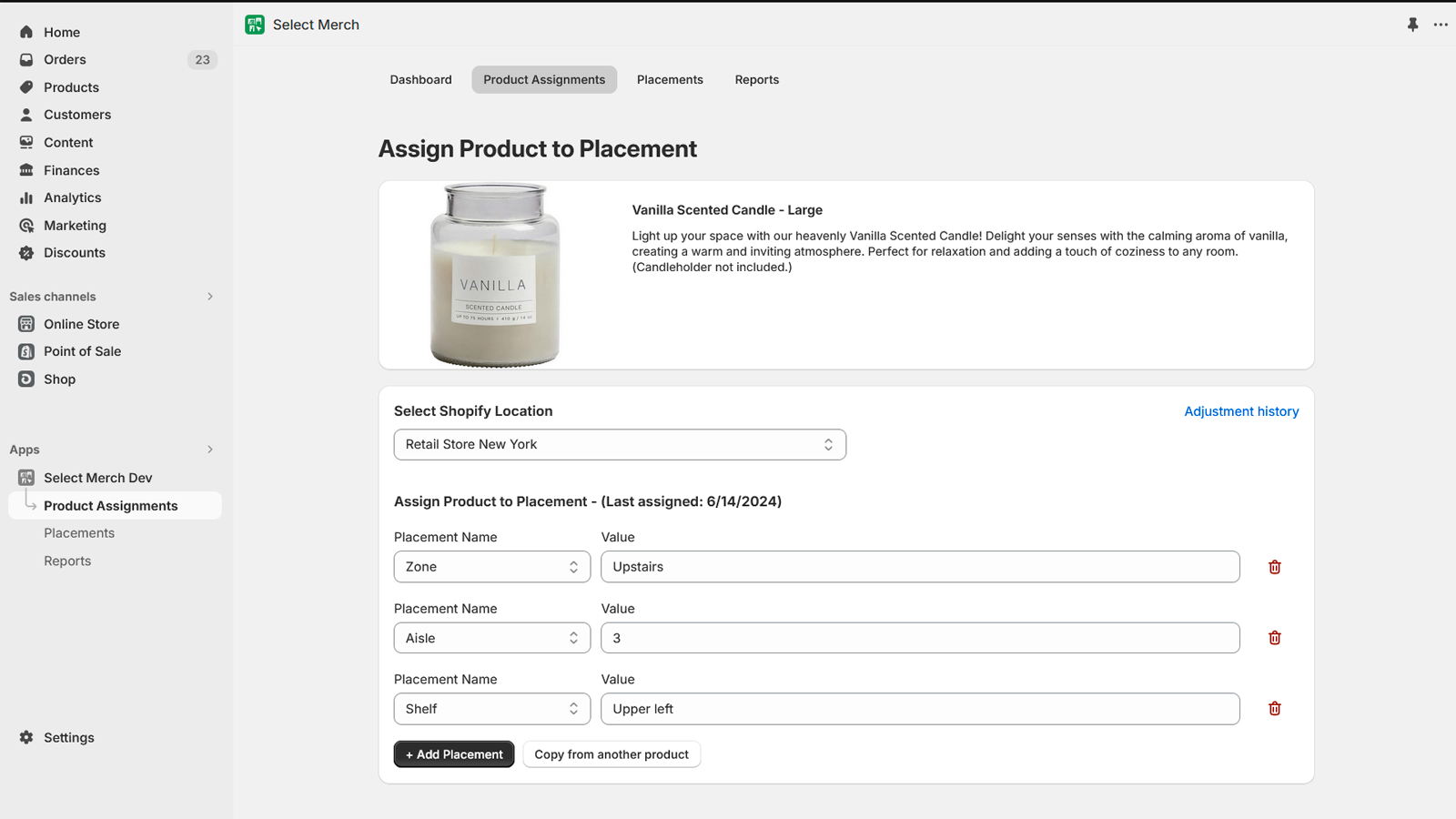Click the Aisle value field containing 3
Screen dimensions: 1456x819
tap(920, 638)
